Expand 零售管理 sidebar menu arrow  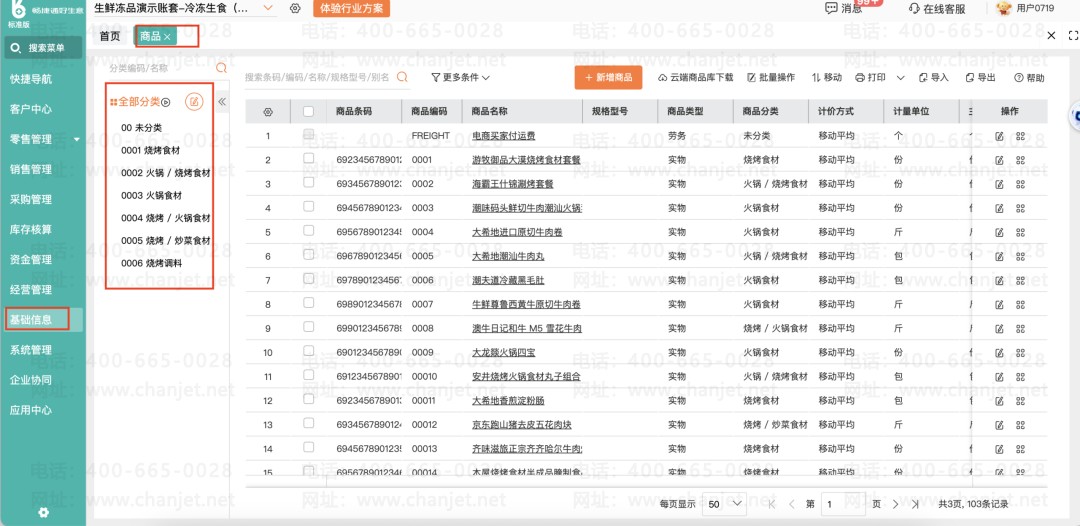(x=76, y=139)
